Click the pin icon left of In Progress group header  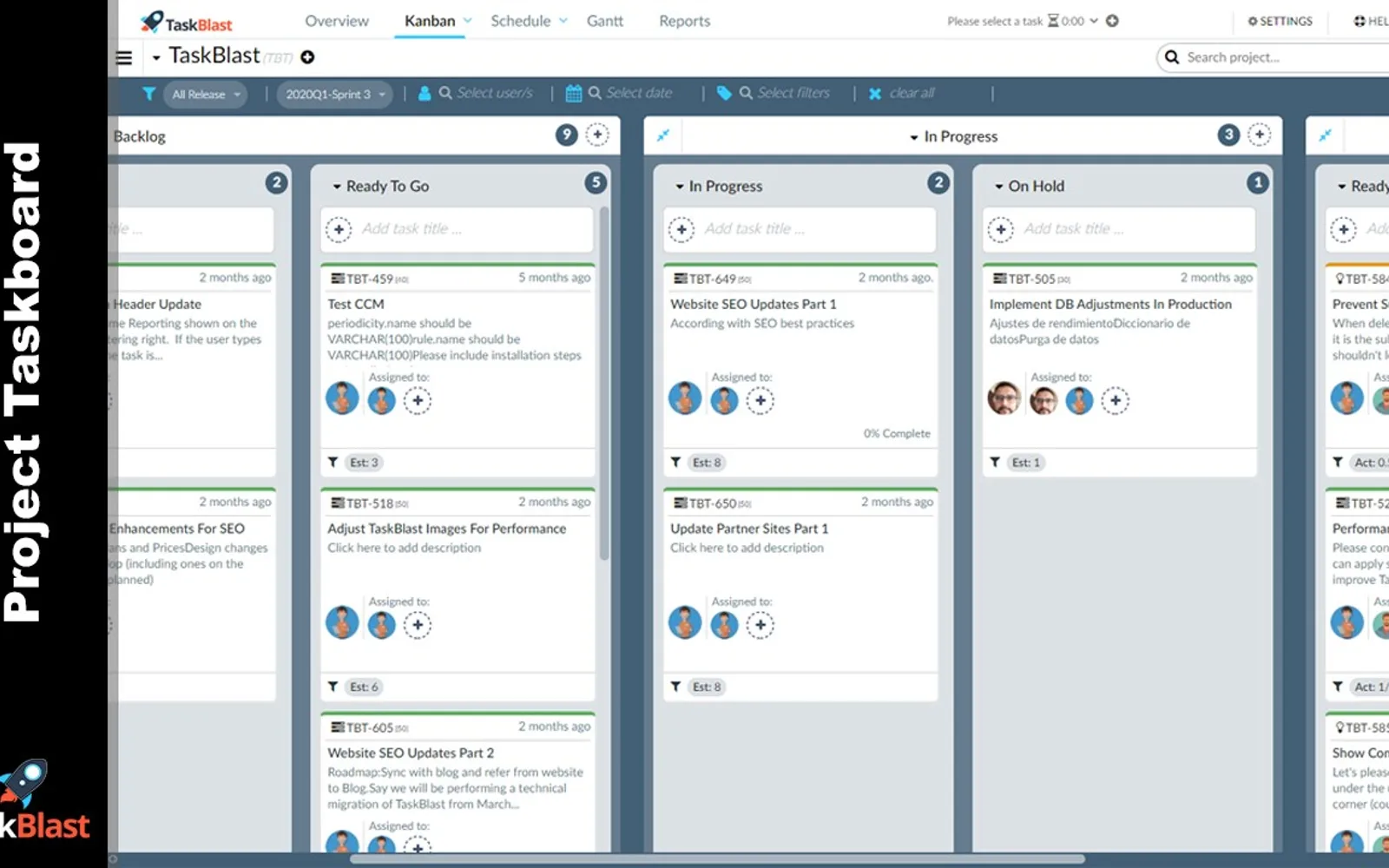click(x=663, y=135)
